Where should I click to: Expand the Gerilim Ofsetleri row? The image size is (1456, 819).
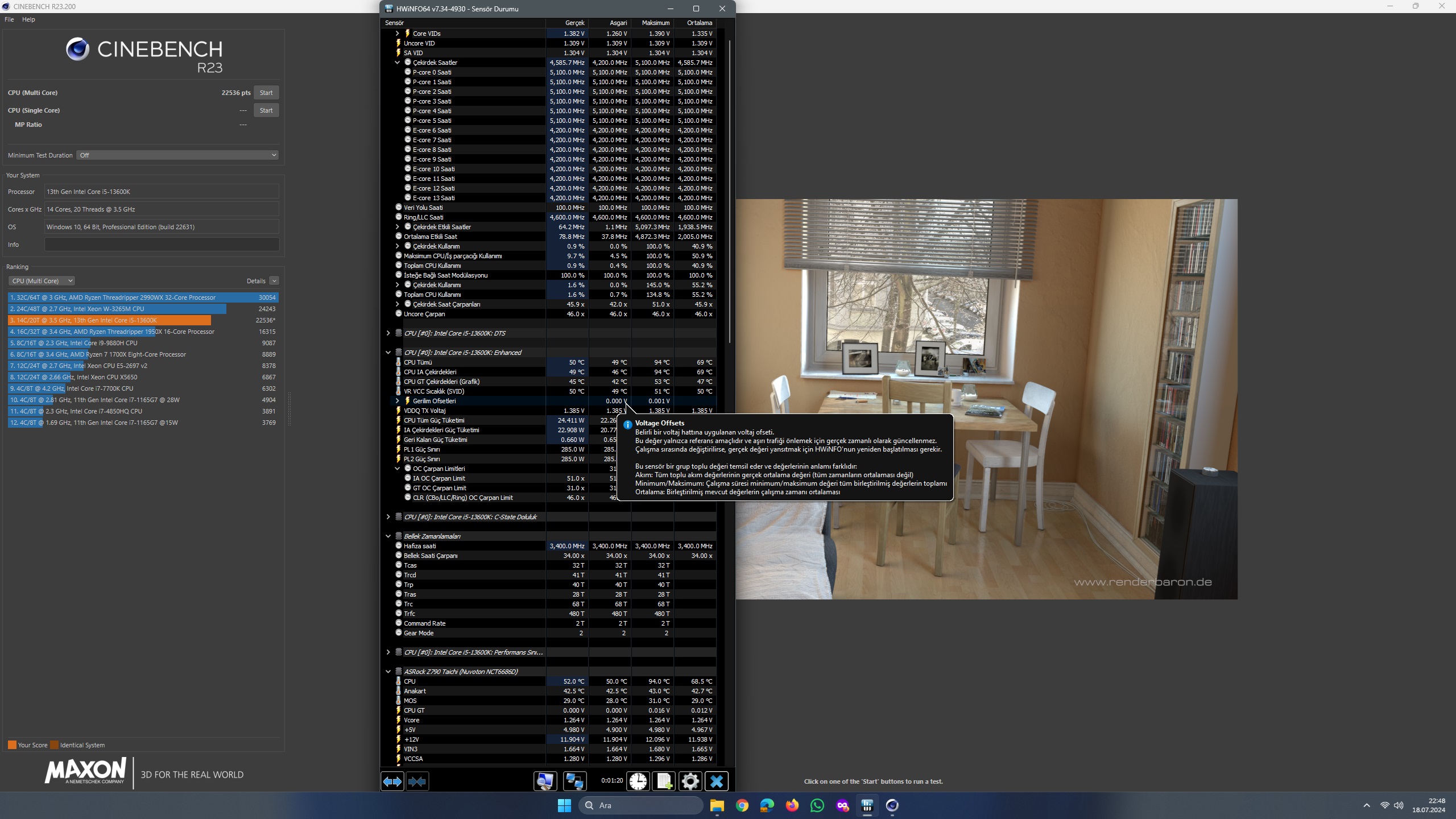[397, 401]
